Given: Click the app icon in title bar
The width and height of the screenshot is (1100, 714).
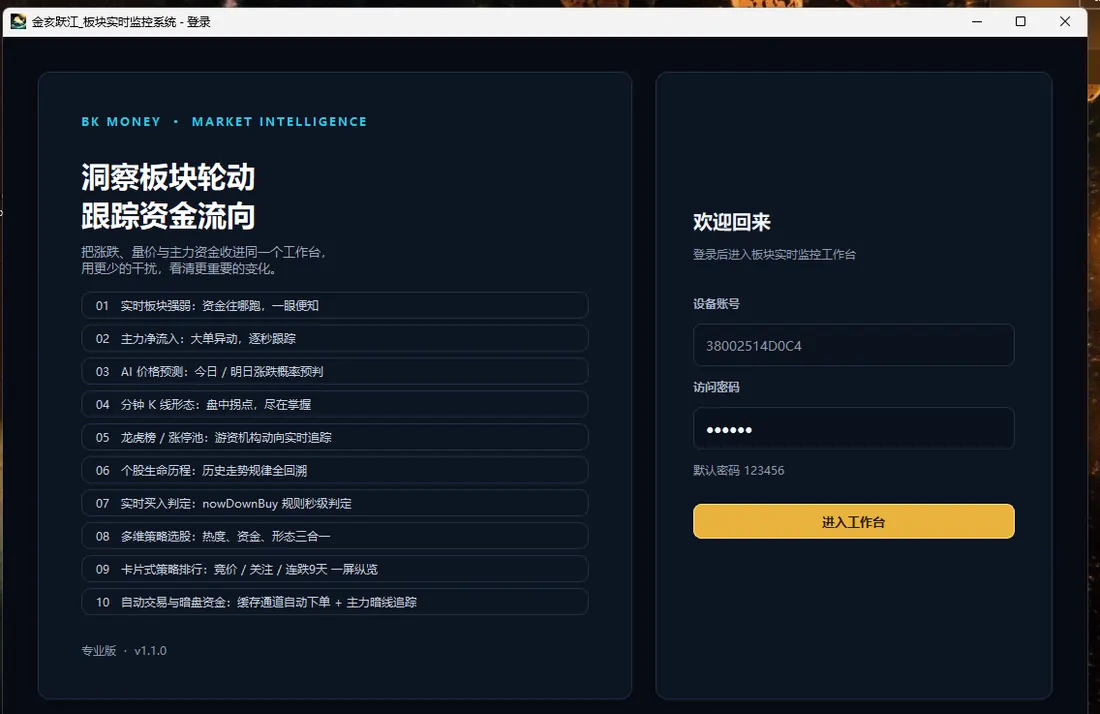Looking at the screenshot, I should pyautogui.click(x=18, y=22).
